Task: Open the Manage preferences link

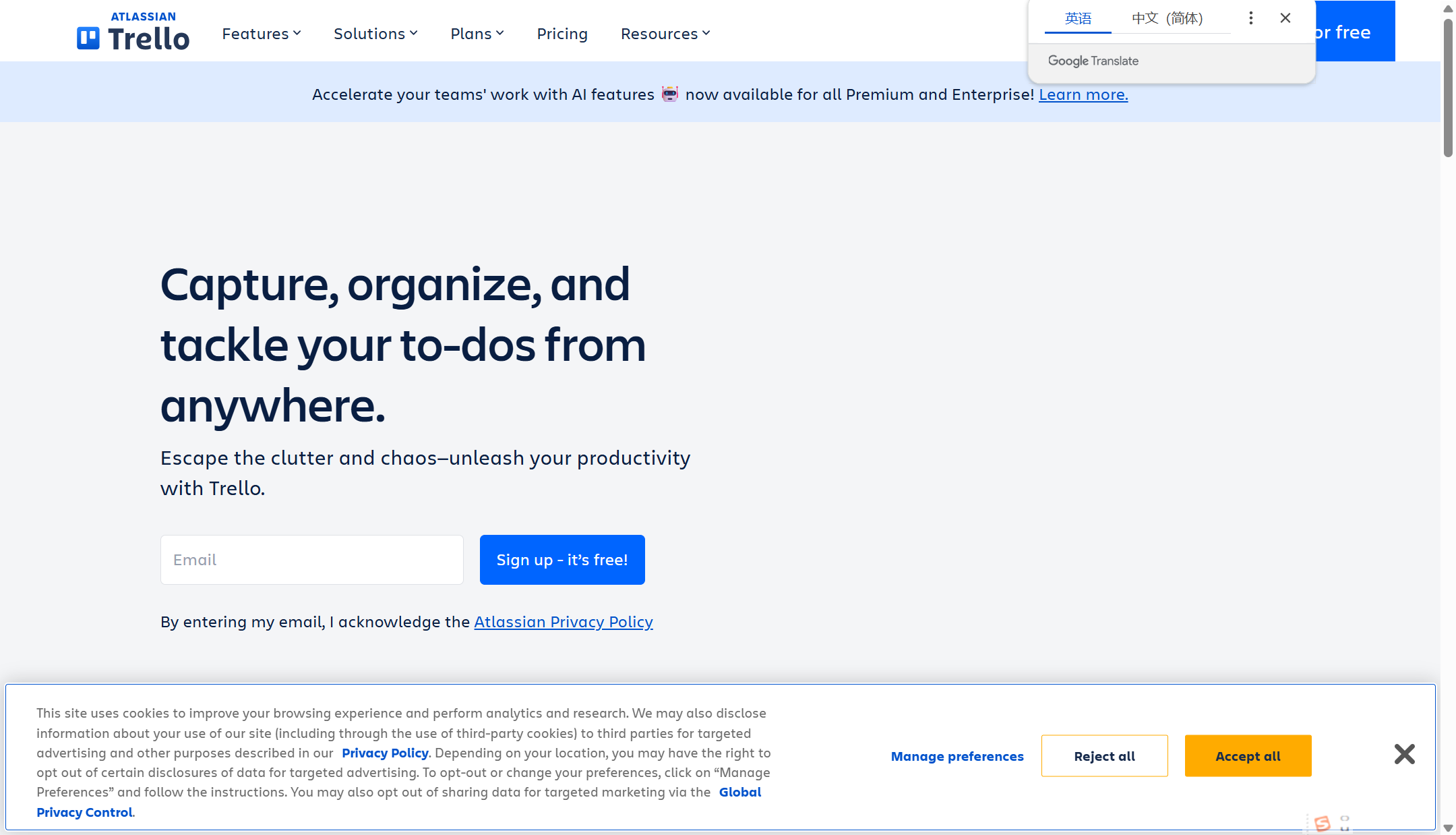Action: tap(957, 756)
